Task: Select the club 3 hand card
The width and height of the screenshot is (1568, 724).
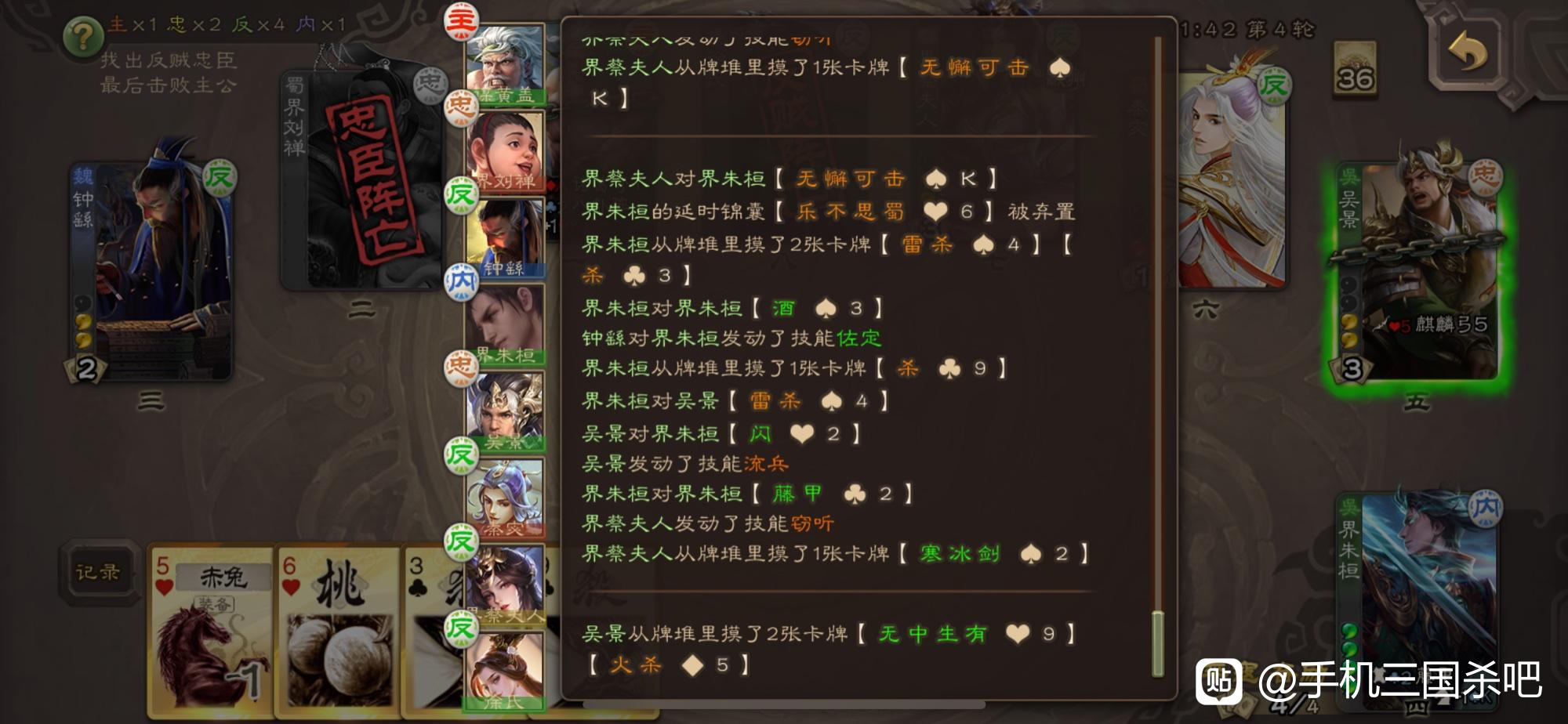Action: click(435, 631)
